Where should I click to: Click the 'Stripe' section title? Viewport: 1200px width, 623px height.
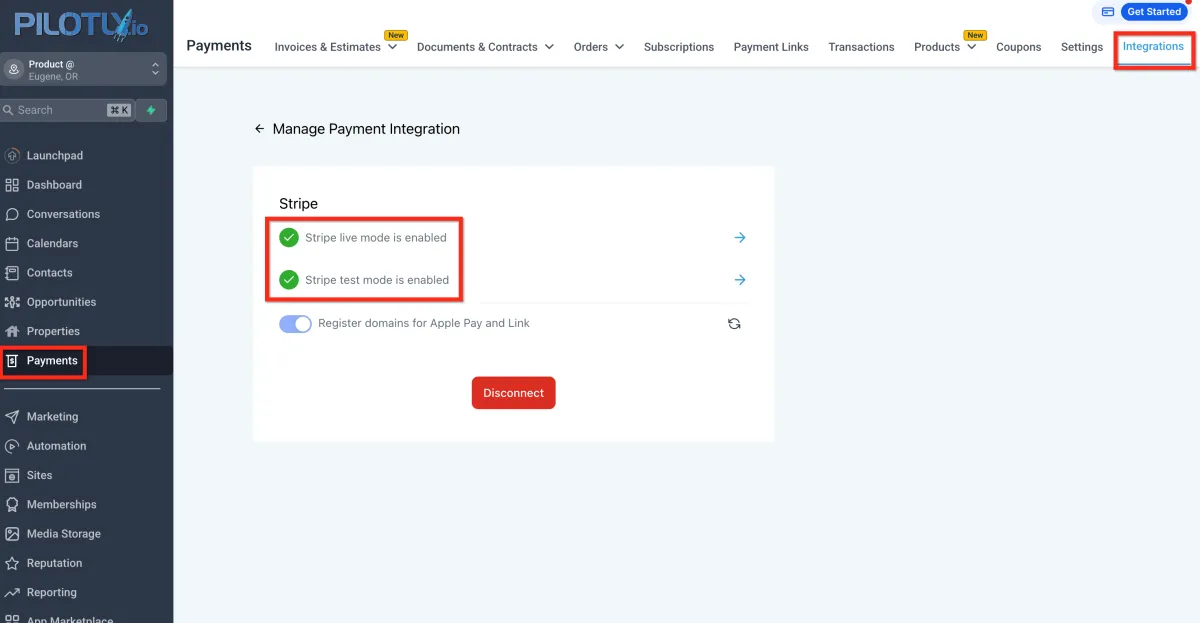298,204
